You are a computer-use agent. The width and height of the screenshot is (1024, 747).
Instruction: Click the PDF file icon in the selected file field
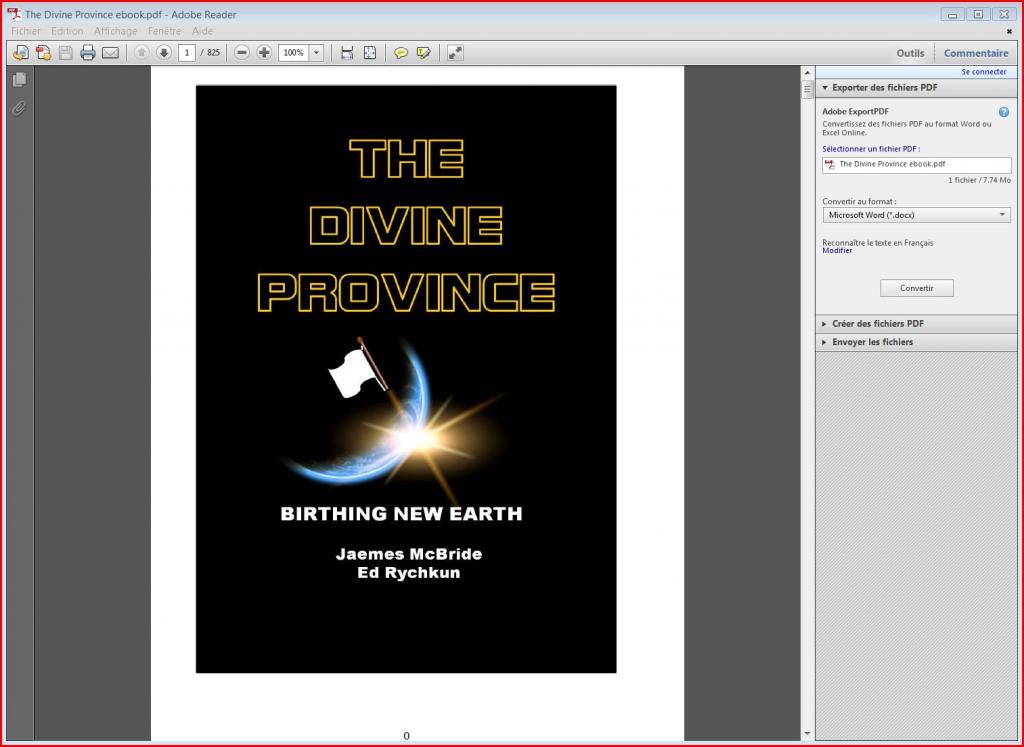[830, 165]
